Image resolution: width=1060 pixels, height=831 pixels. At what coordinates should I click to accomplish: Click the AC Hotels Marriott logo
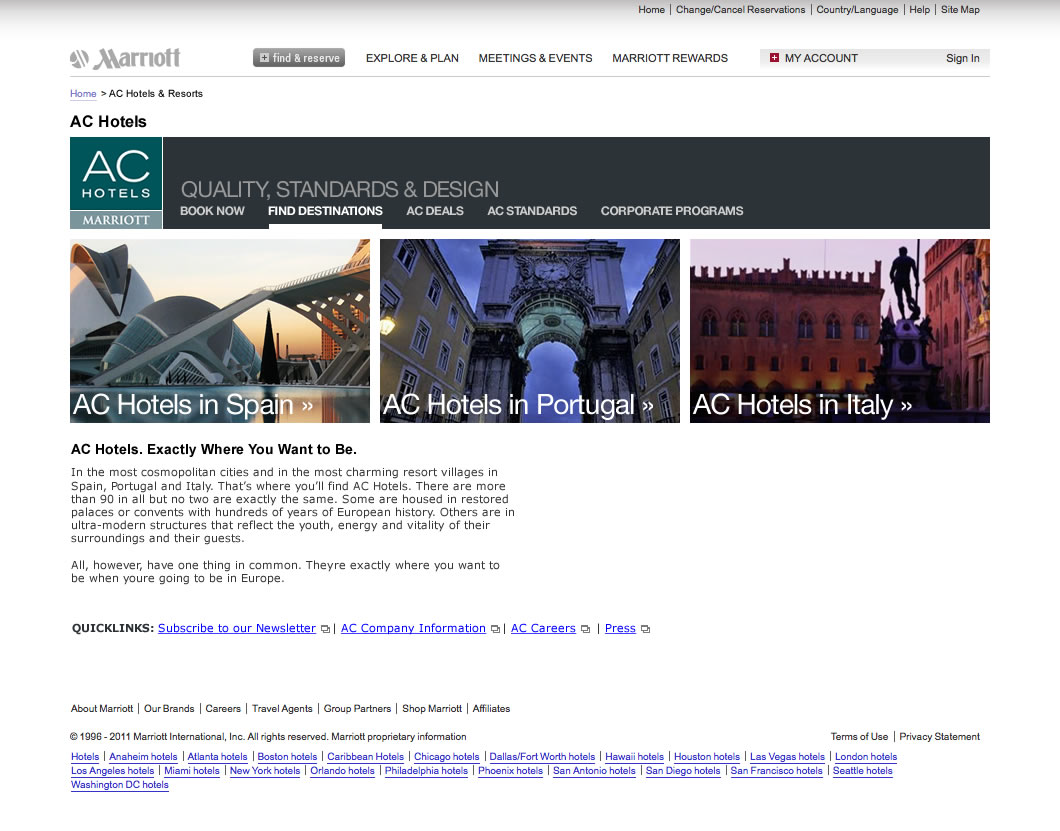pyautogui.click(x=116, y=183)
